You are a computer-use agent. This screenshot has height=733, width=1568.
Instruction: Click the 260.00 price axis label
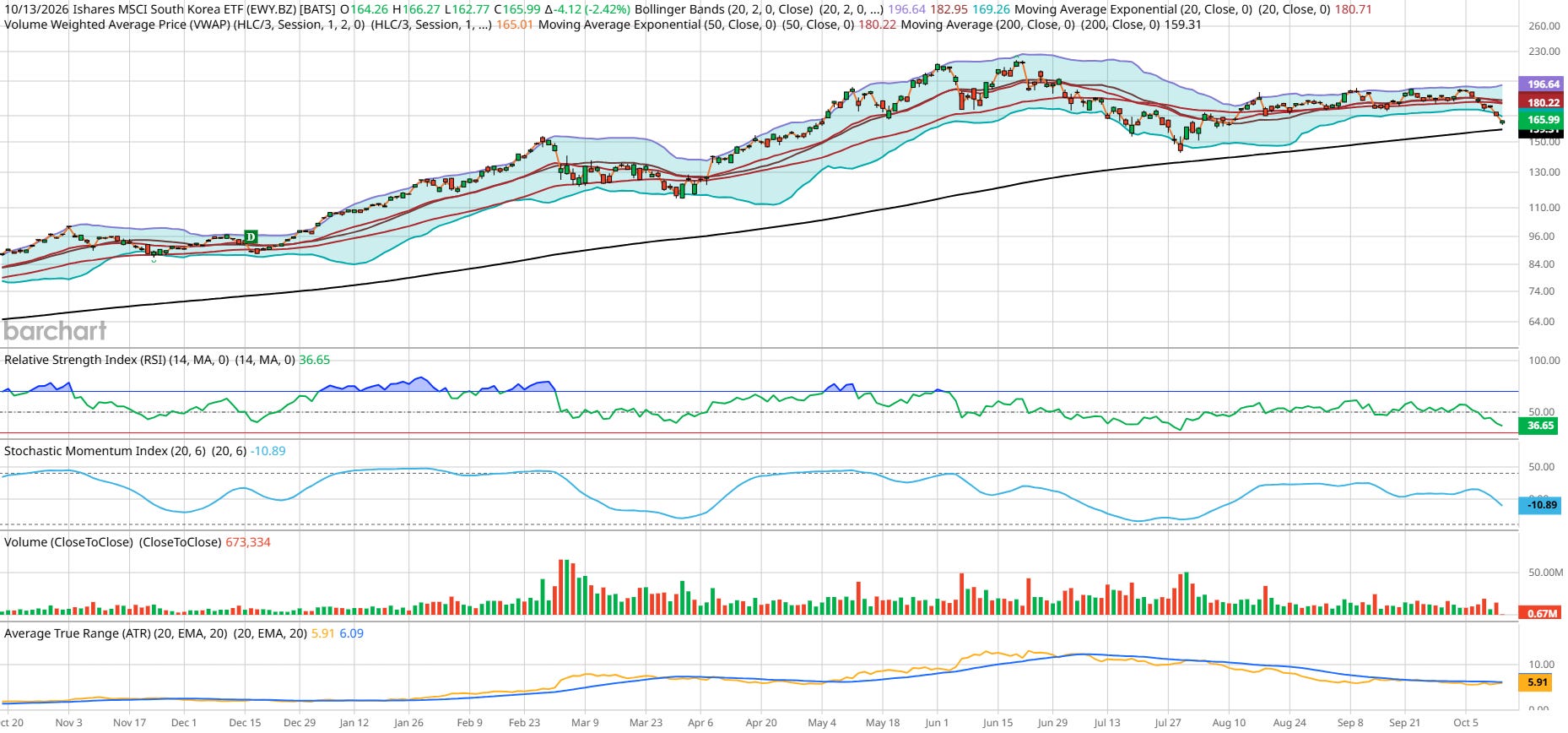(1544, 26)
